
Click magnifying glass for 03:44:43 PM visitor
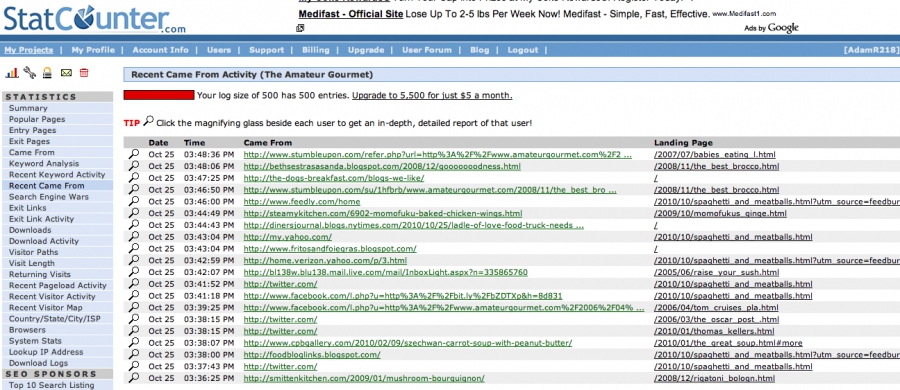[134, 225]
